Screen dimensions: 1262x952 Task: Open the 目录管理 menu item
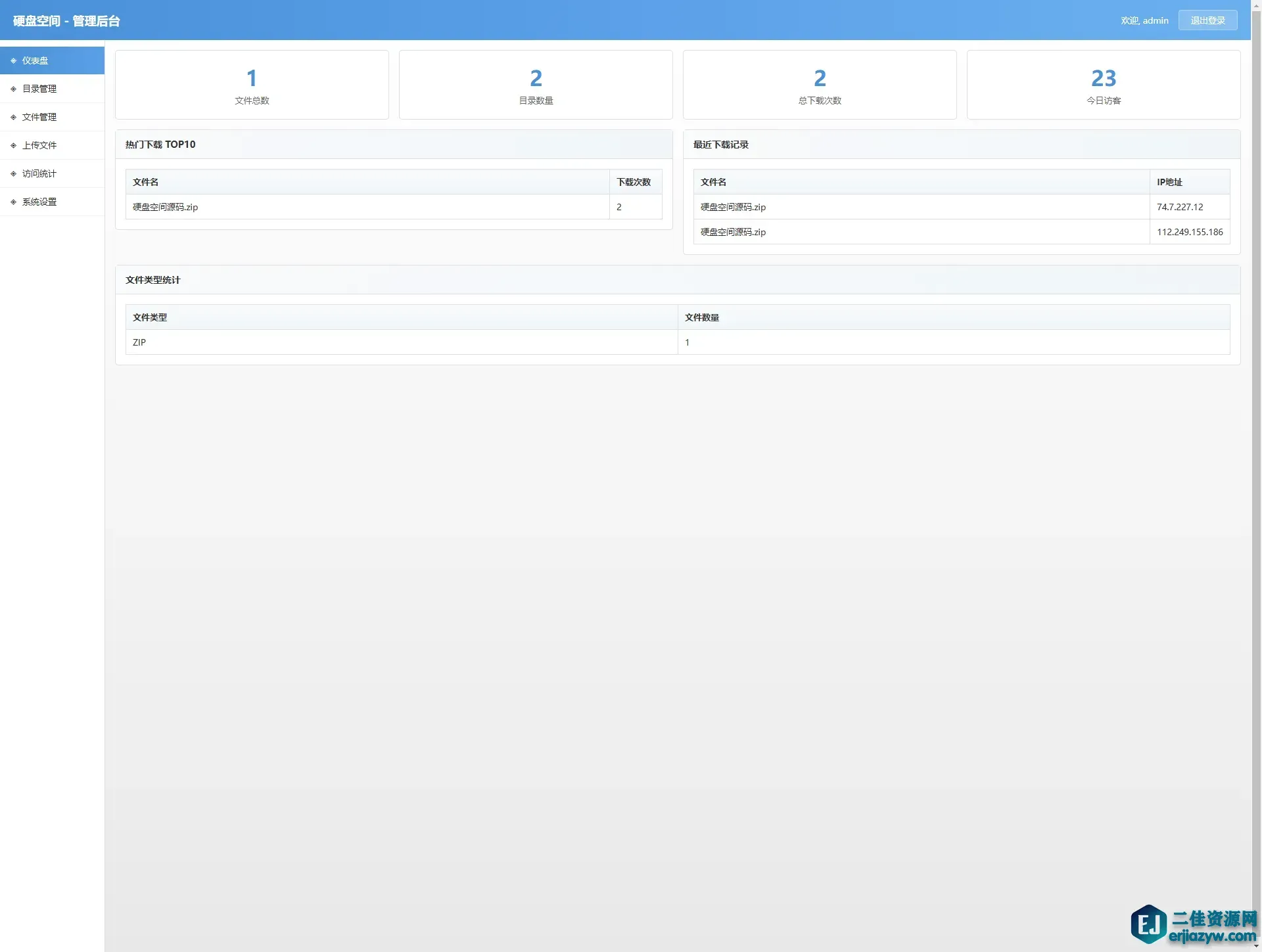pyautogui.click(x=39, y=89)
